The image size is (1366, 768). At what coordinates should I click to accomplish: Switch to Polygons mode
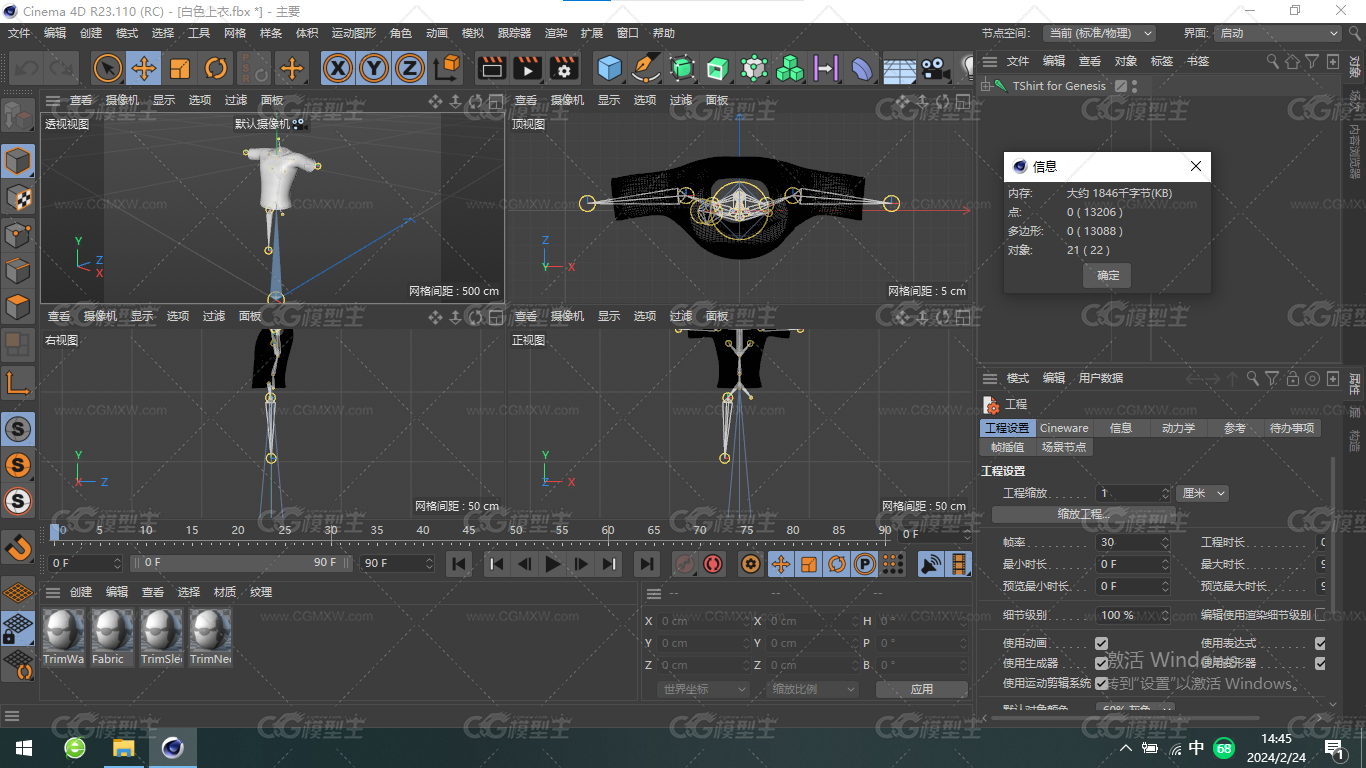click(18, 307)
